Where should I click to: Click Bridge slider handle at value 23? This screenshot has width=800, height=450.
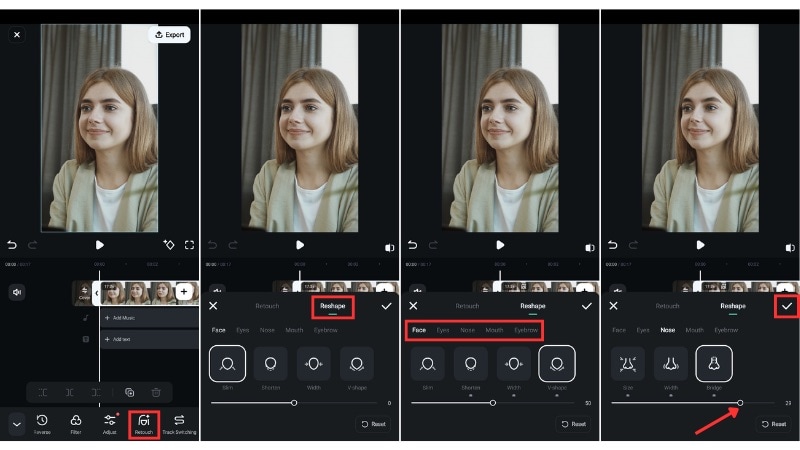740,403
